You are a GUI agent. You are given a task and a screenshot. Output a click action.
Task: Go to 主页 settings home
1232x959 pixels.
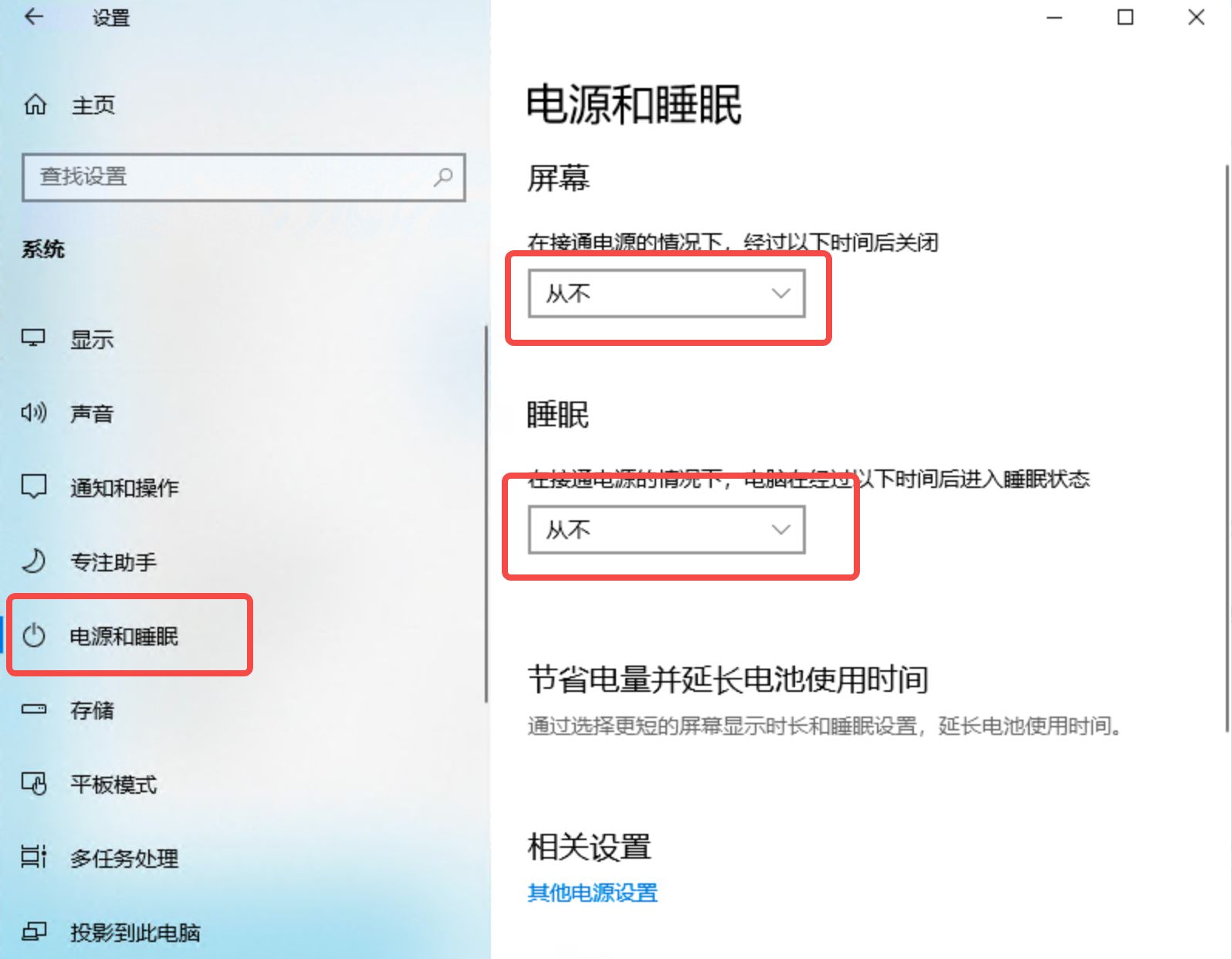click(x=93, y=104)
